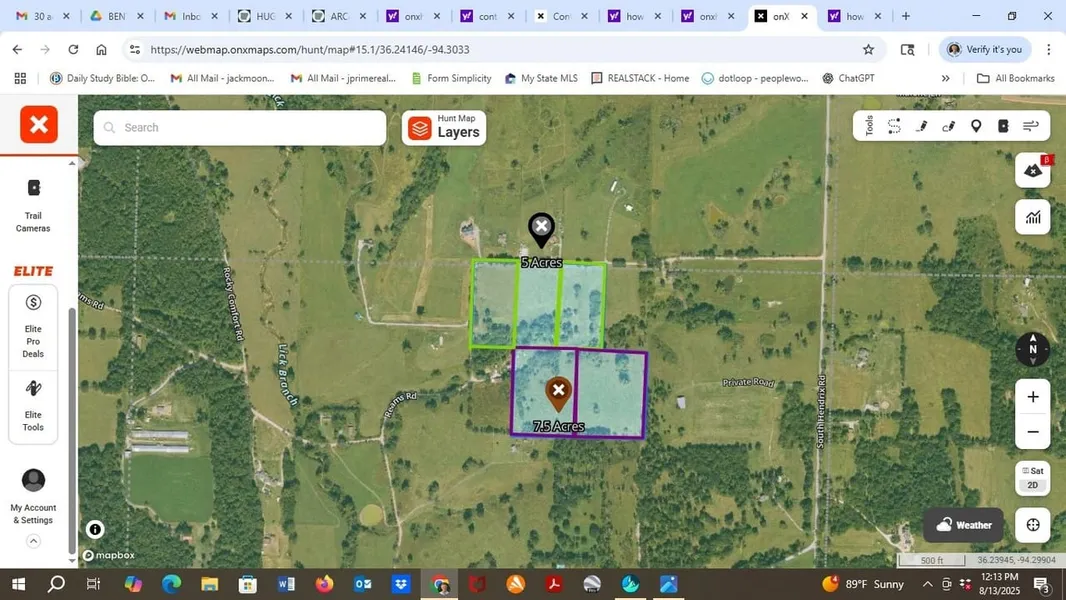Open the All Bookmarks folder

1015,78
